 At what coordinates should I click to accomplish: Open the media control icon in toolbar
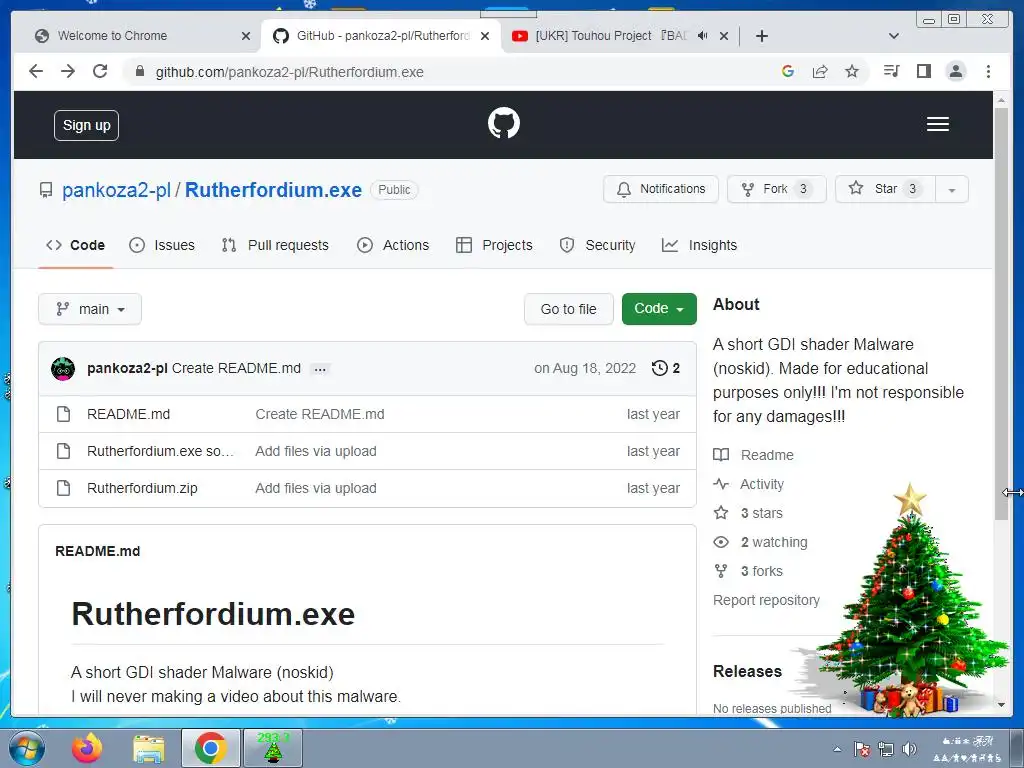891,71
